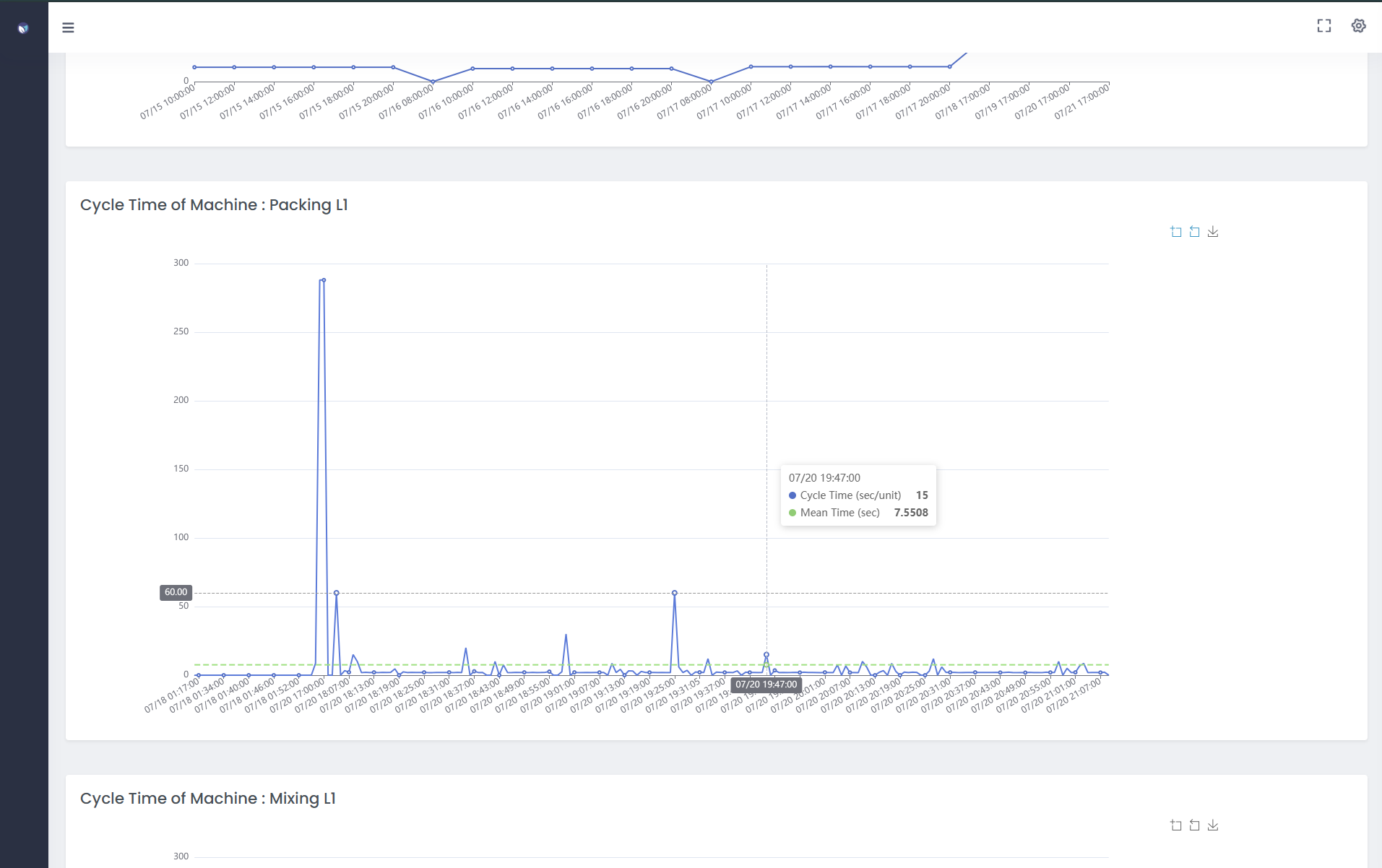This screenshot has width=1382, height=868.
Task: Click the "07/18 01:17:00" x-axis label
Action: (x=172, y=695)
